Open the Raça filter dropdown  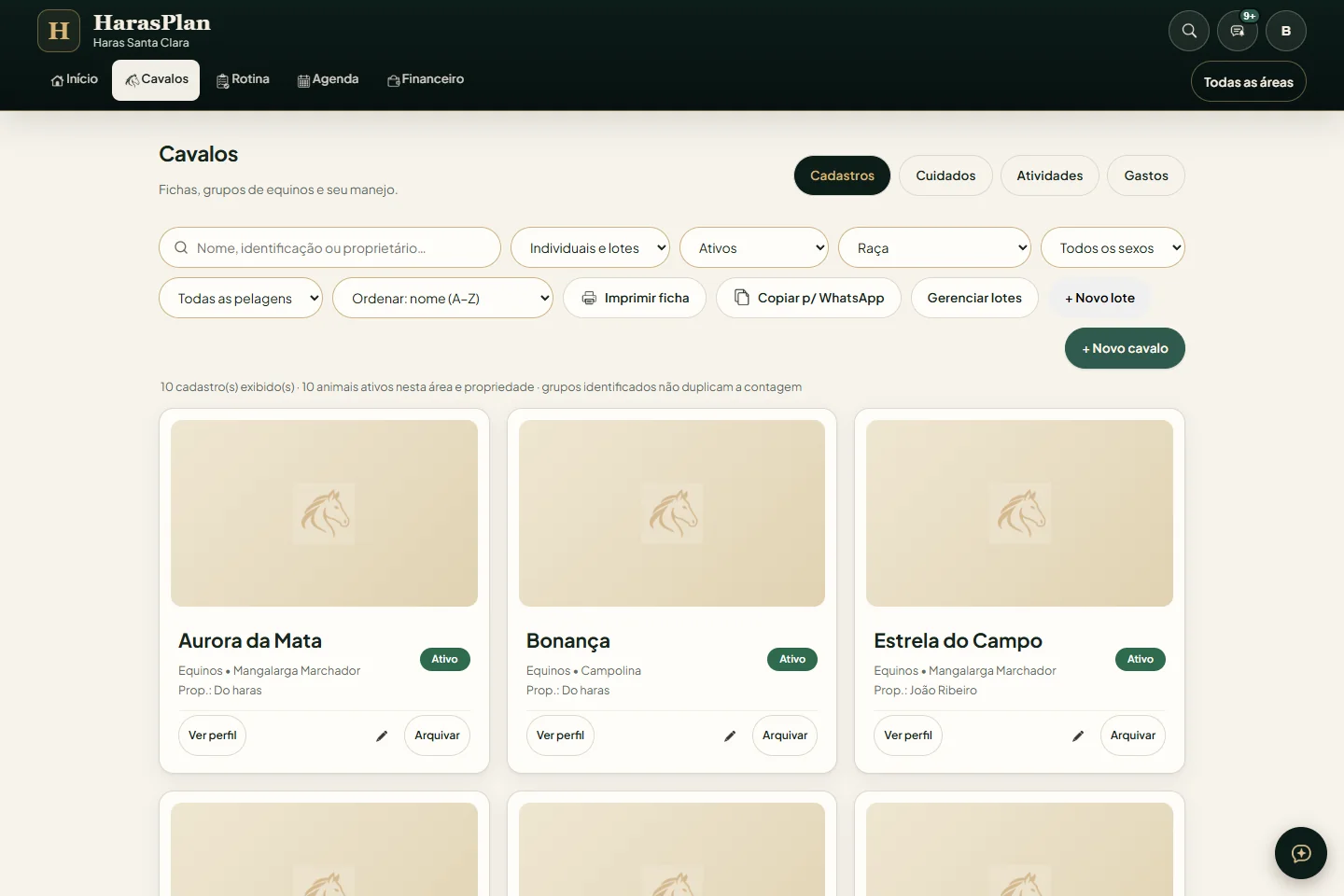click(934, 247)
